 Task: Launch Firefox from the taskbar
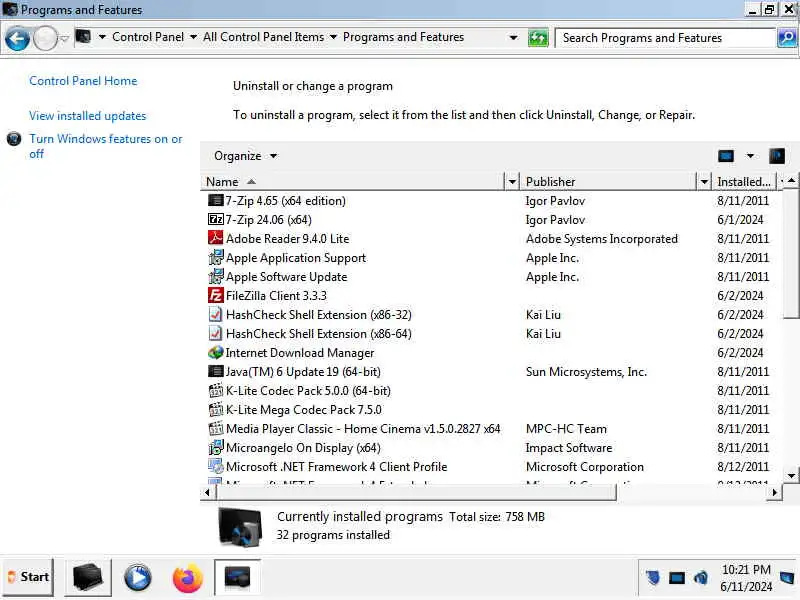tap(187, 578)
